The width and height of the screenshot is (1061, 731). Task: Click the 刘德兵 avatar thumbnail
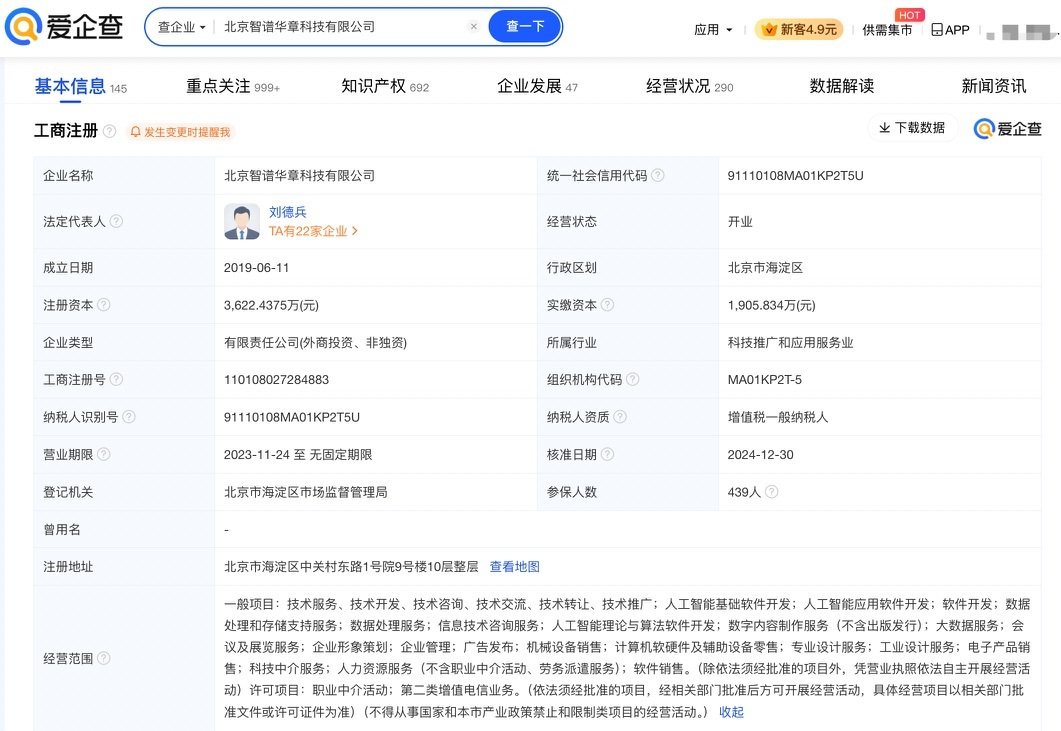coord(242,221)
